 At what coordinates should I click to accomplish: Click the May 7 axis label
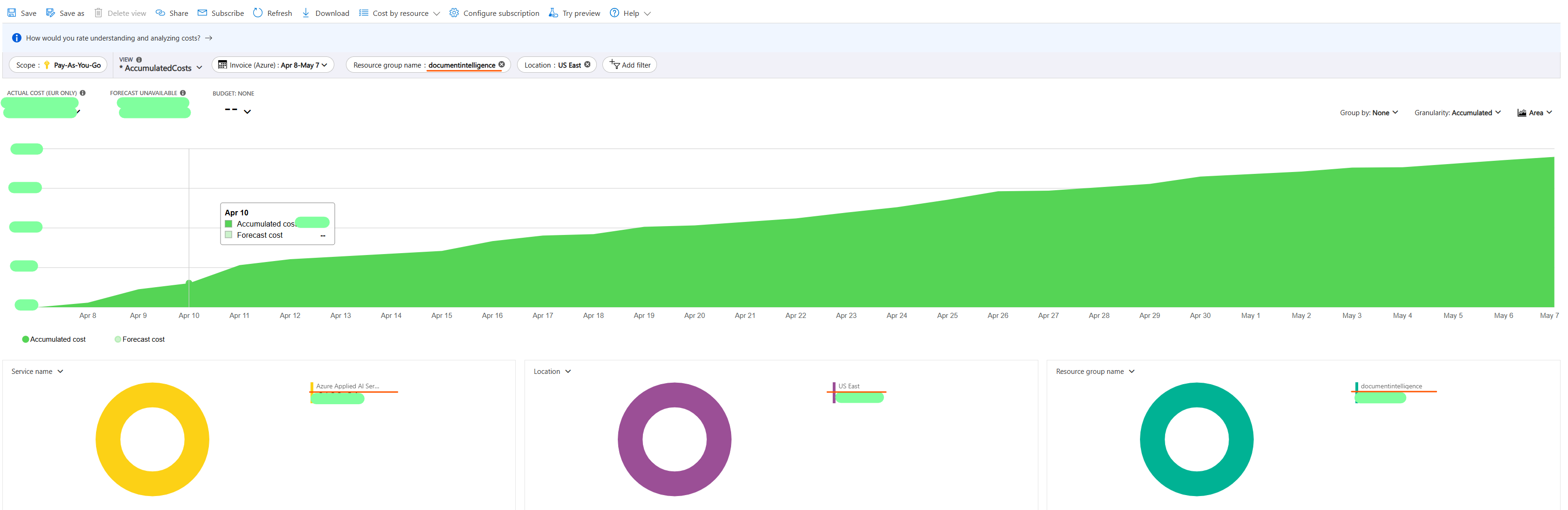coord(1549,315)
